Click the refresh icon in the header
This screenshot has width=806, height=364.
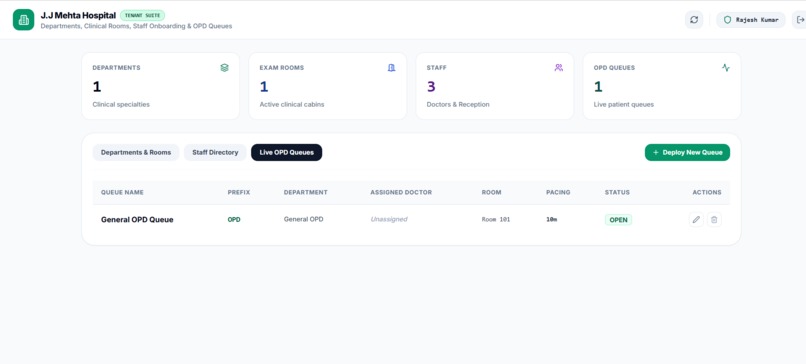(x=694, y=20)
